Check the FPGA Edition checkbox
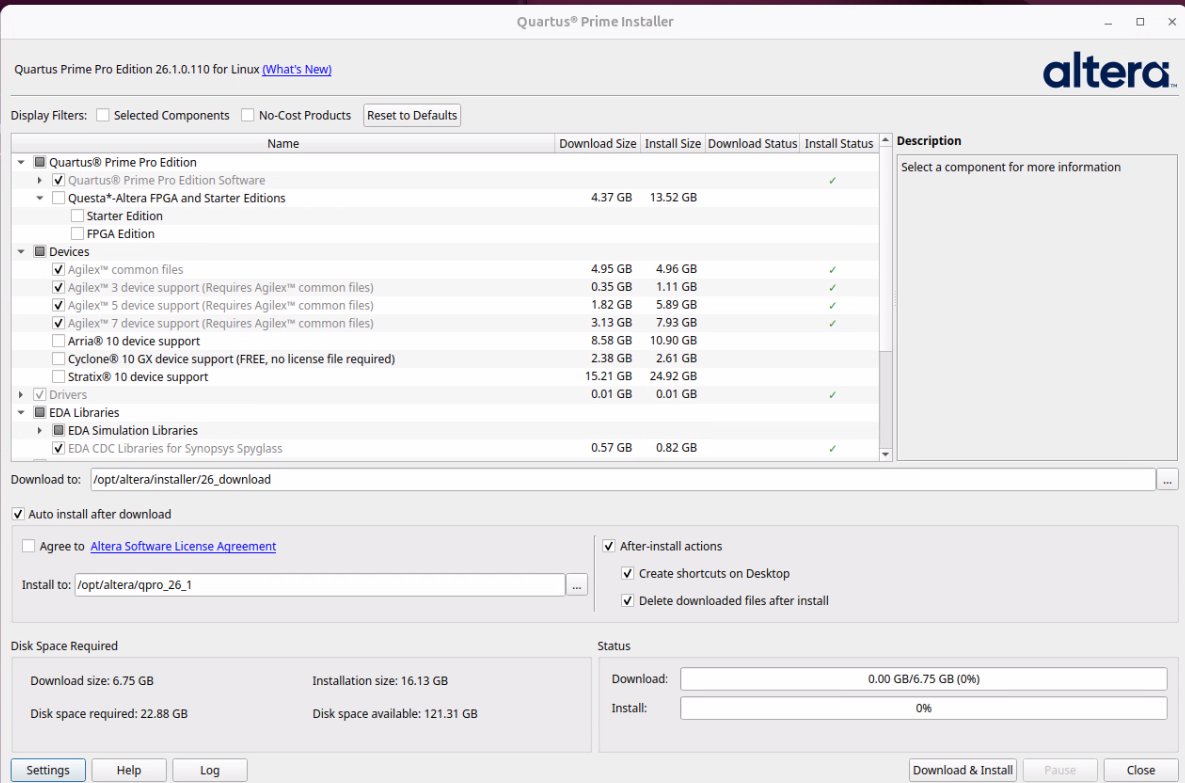The height and width of the screenshot is (783, 1185). pos(77,234)
